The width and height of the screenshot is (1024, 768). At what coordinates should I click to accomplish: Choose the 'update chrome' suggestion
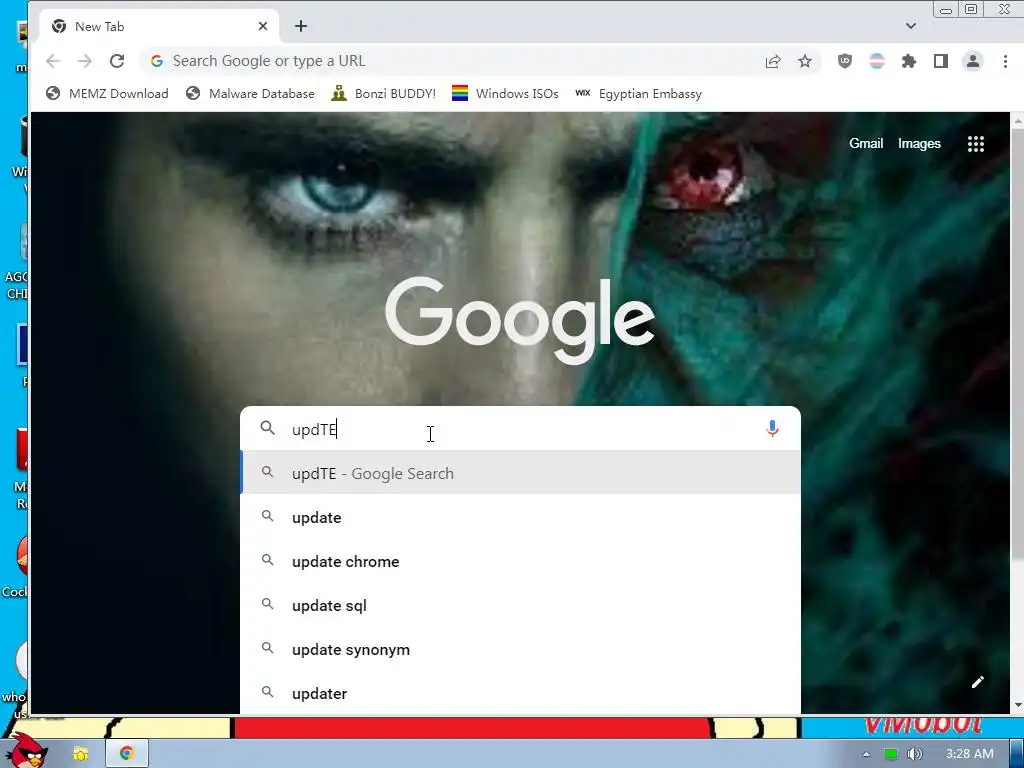click(520, 561)
